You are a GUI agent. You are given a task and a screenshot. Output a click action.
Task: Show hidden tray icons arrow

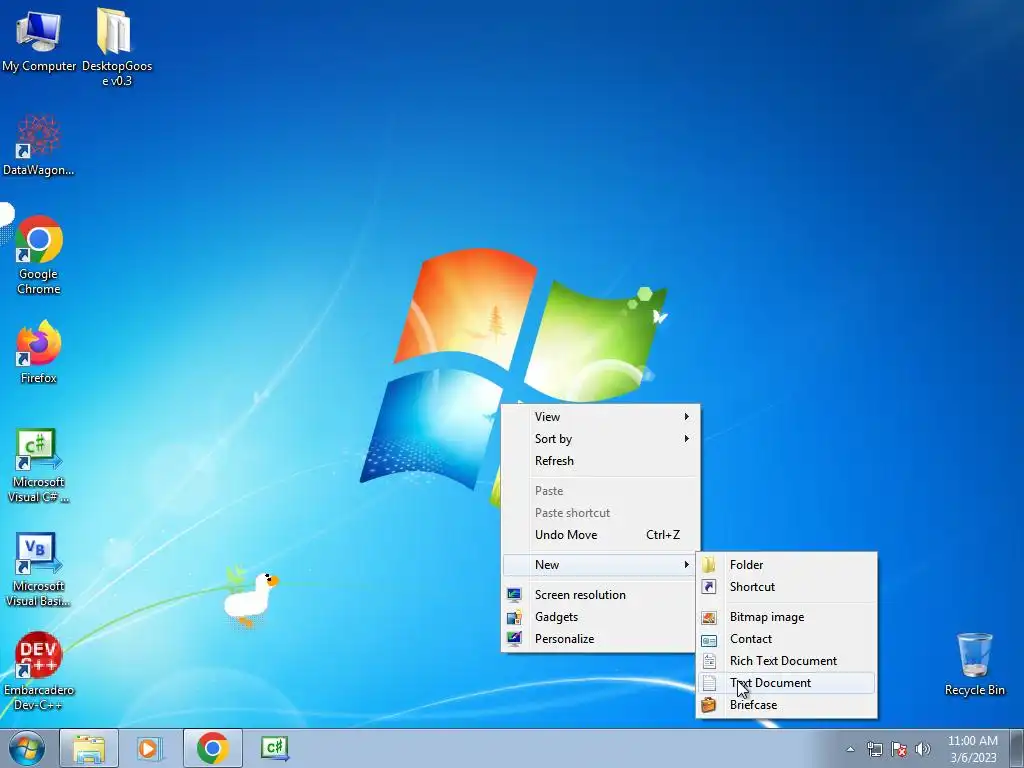coord(850,749)
